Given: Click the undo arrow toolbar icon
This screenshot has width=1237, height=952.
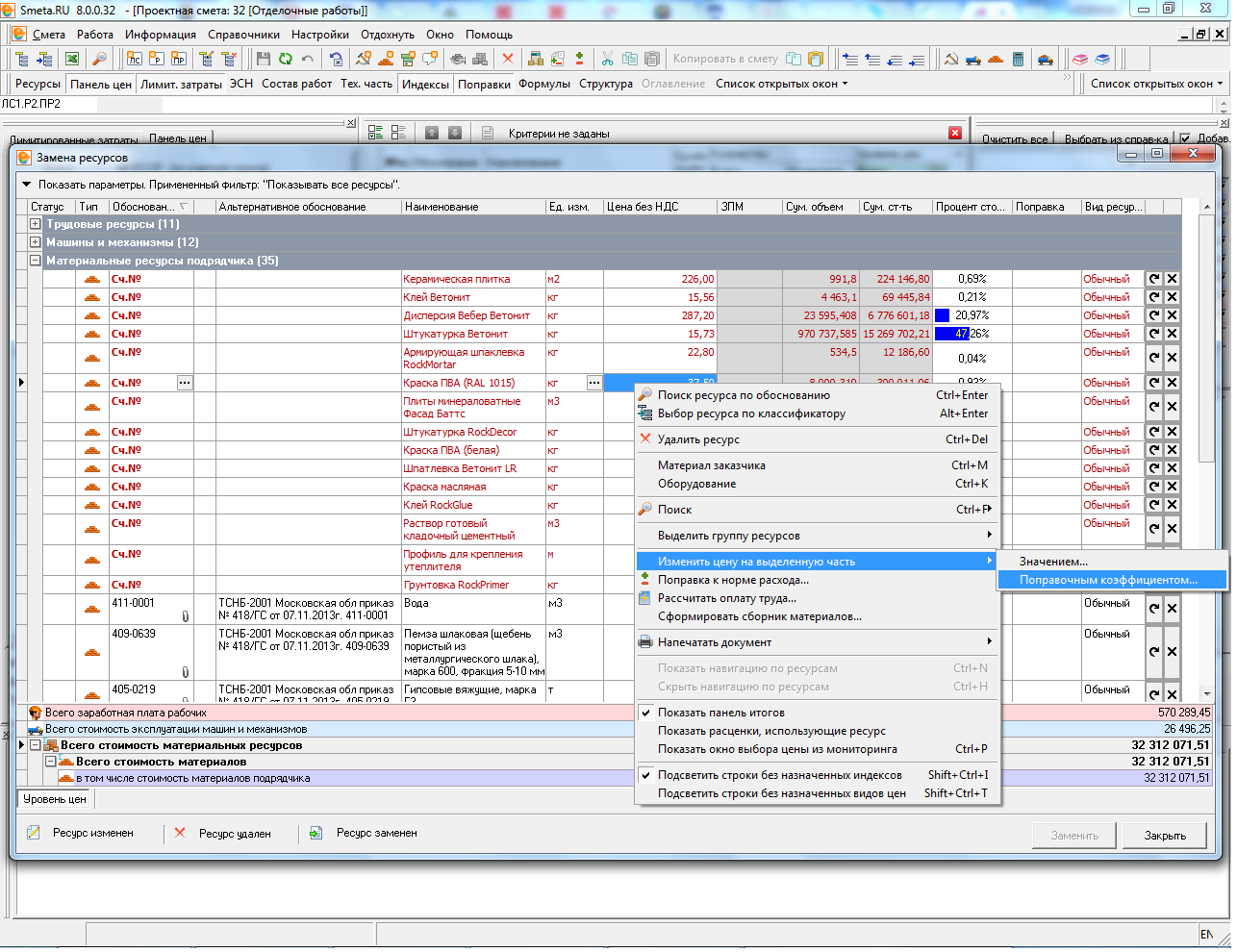Looking at the screenshot, I should coord(308,59).
